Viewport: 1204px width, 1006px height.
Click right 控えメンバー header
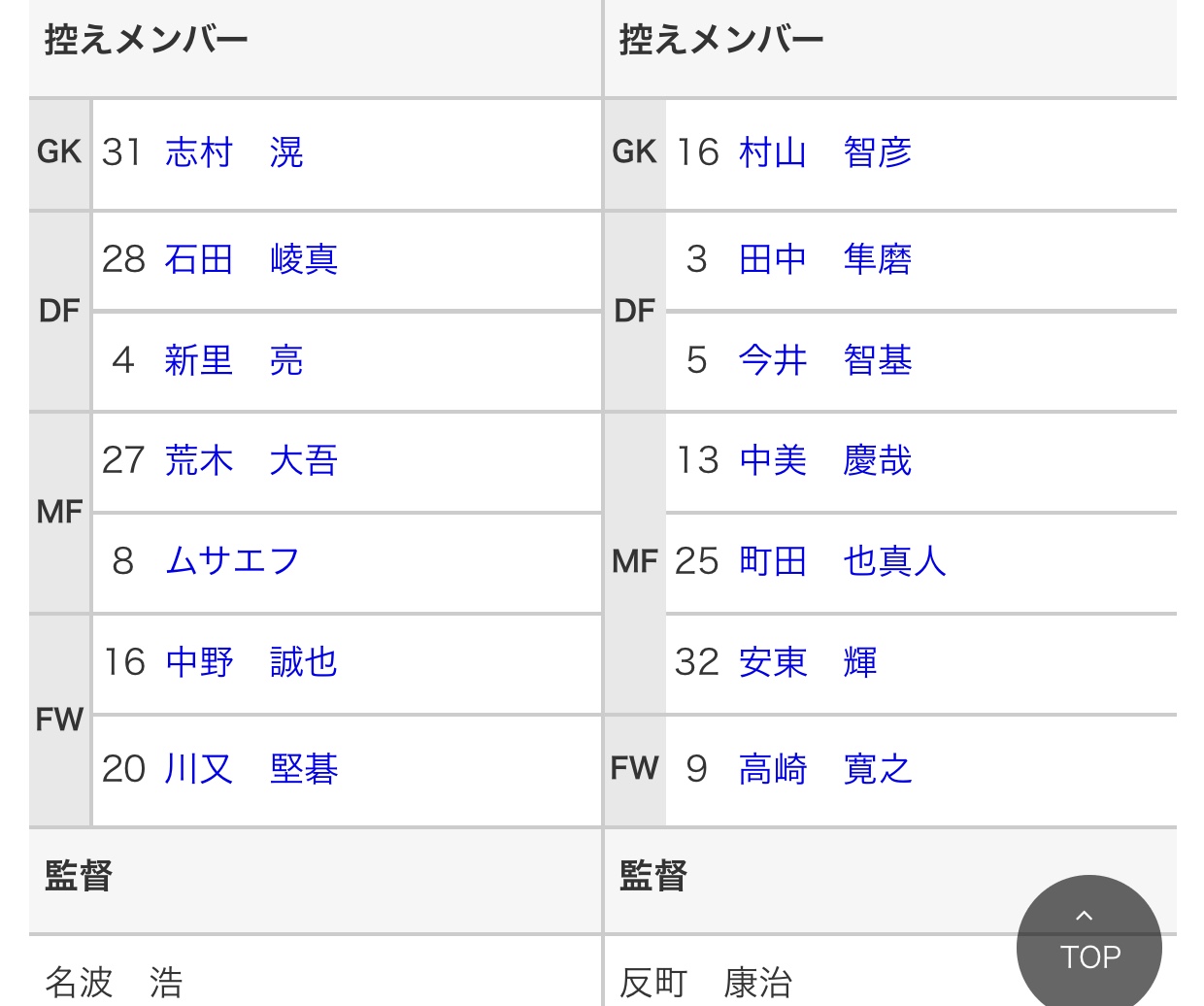click(721, 40)
